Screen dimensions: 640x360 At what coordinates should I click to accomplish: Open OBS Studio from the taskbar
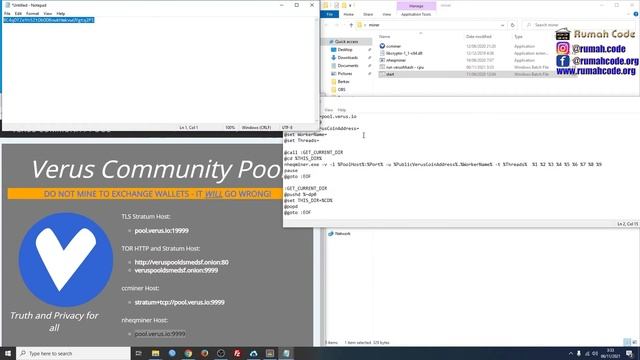pyautogui.click(x=221, y=353)
